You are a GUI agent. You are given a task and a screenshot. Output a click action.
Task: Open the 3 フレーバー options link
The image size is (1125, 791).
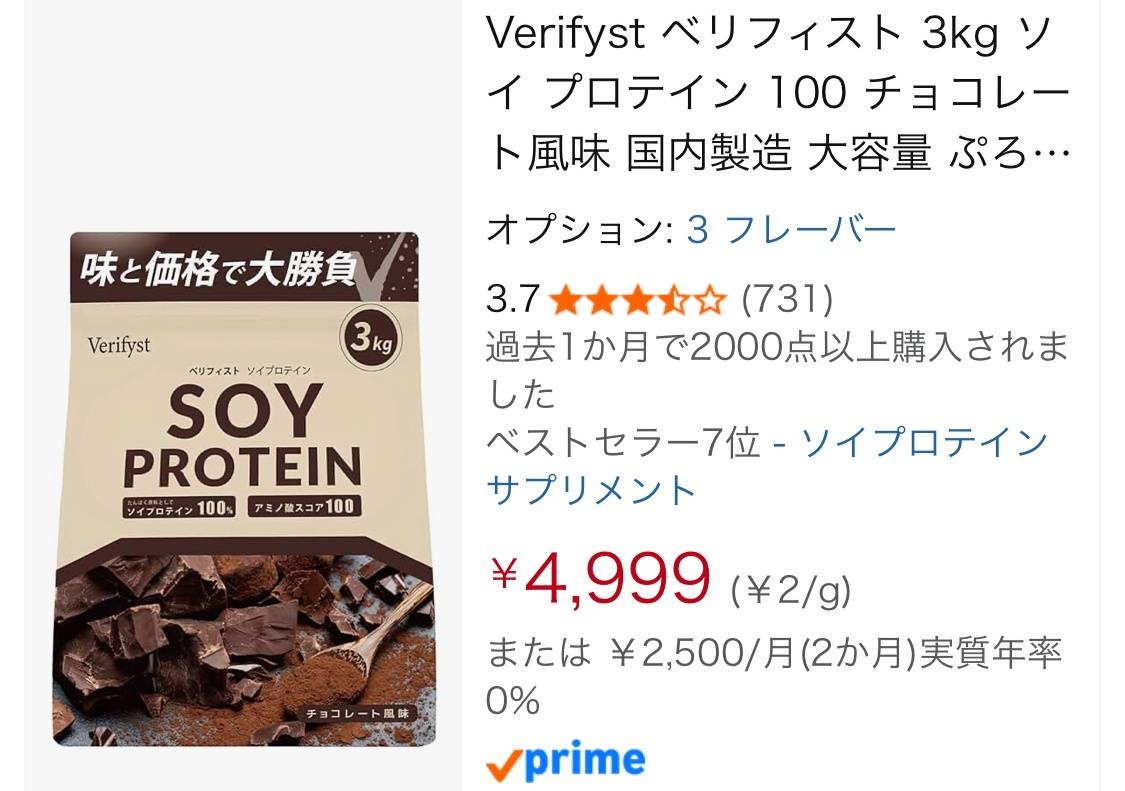click(x=791, y=230)
